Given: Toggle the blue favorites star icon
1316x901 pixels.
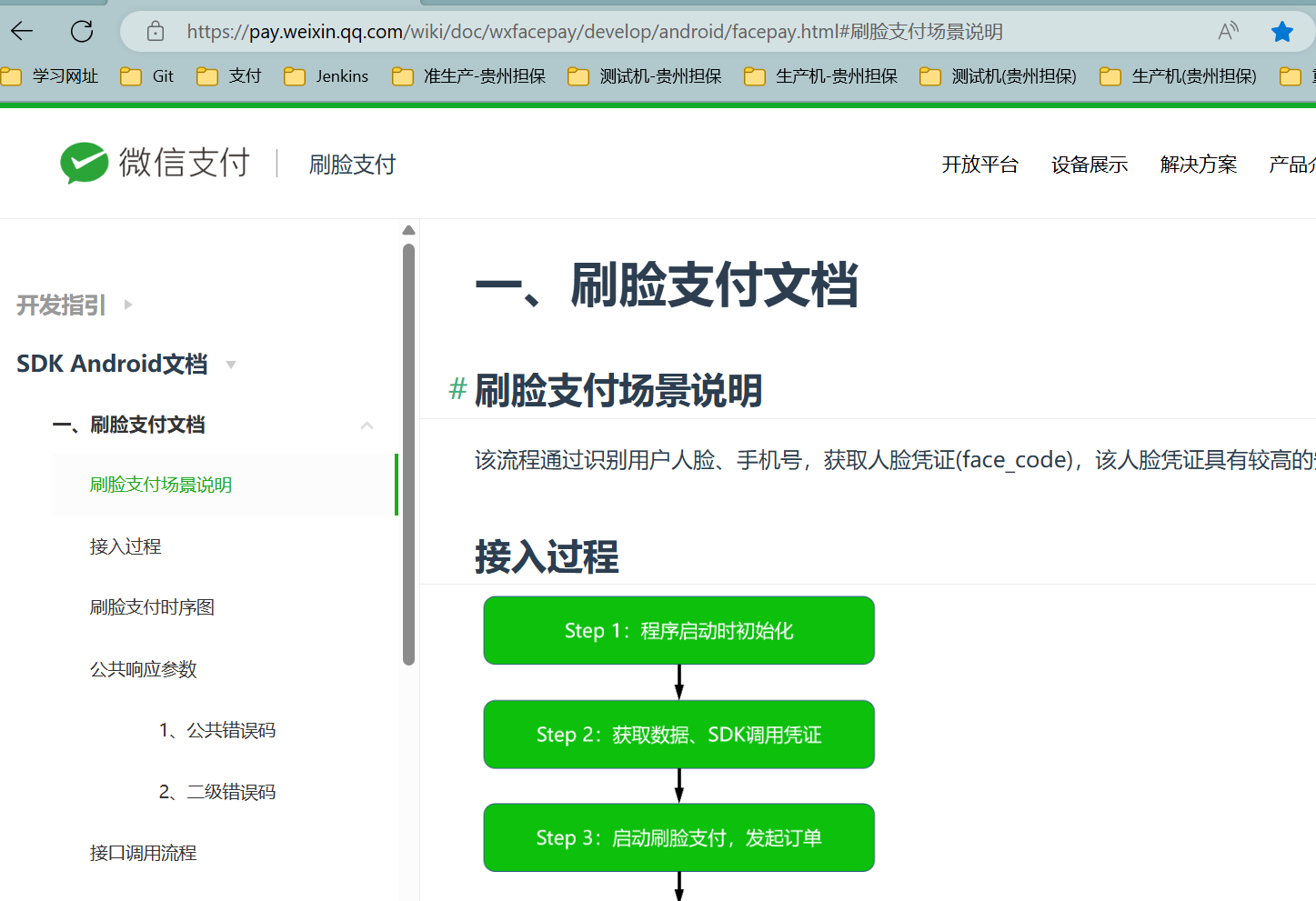Looking at the screenshot, I should [x=1282, y=32].
